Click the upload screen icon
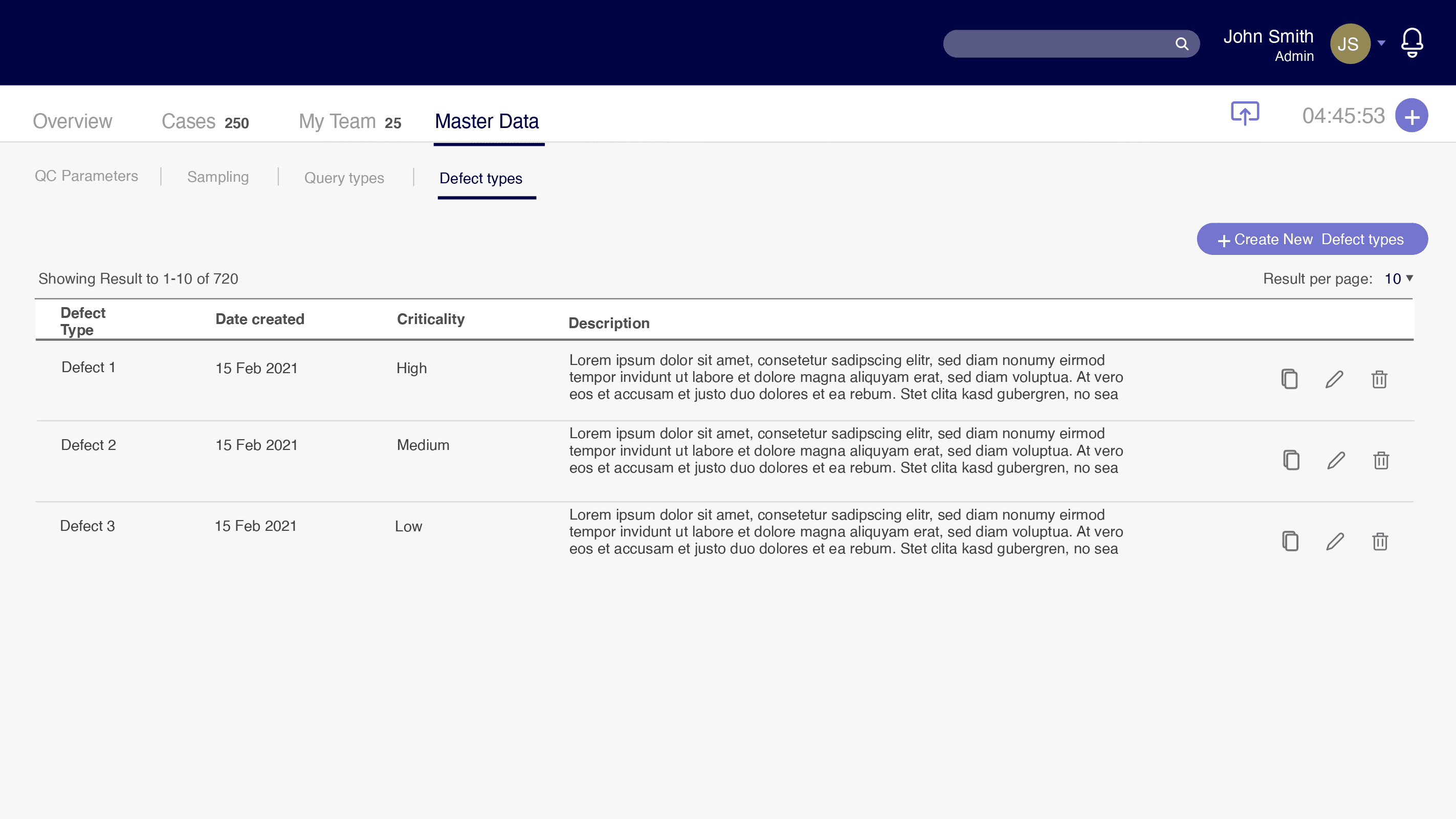Image resolution: width=1456 pixels, height=819 pixels. click(1245, 113)
